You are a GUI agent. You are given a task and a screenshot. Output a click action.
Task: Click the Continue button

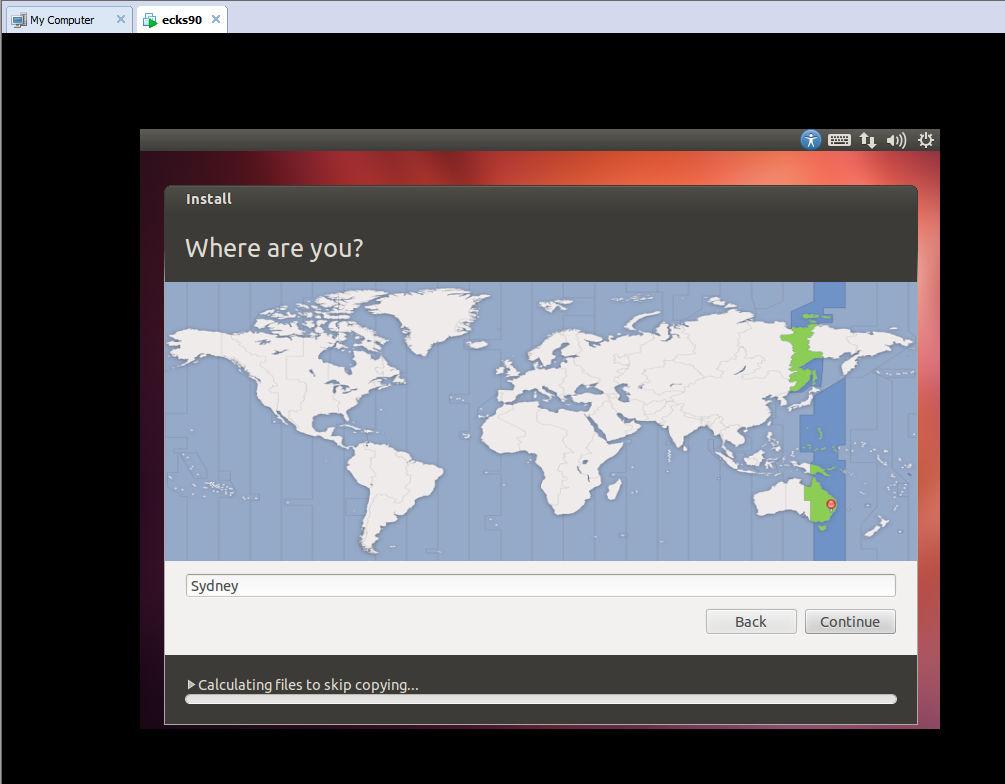click(x=850, y=621)
